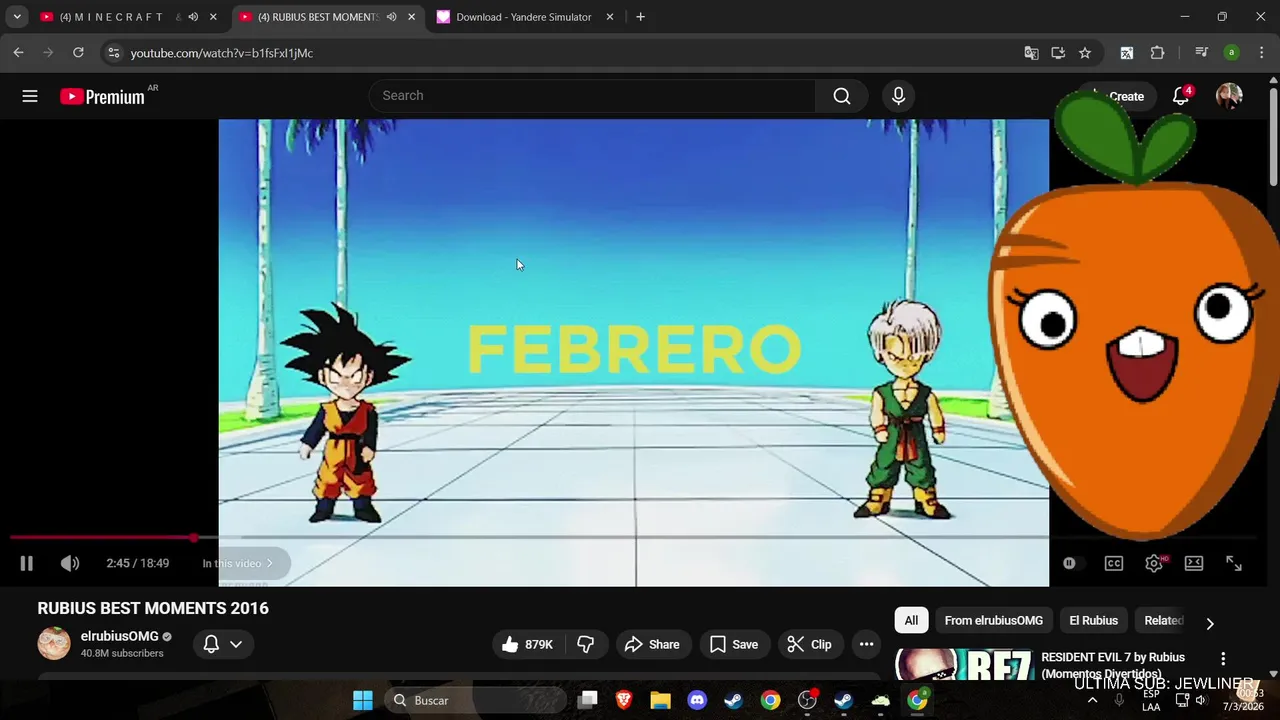The height and width of the screenshot is (720, 1280).
Task: Open the notification bell dropdown for elrubiusOMG
Action: tap(222, 644)
